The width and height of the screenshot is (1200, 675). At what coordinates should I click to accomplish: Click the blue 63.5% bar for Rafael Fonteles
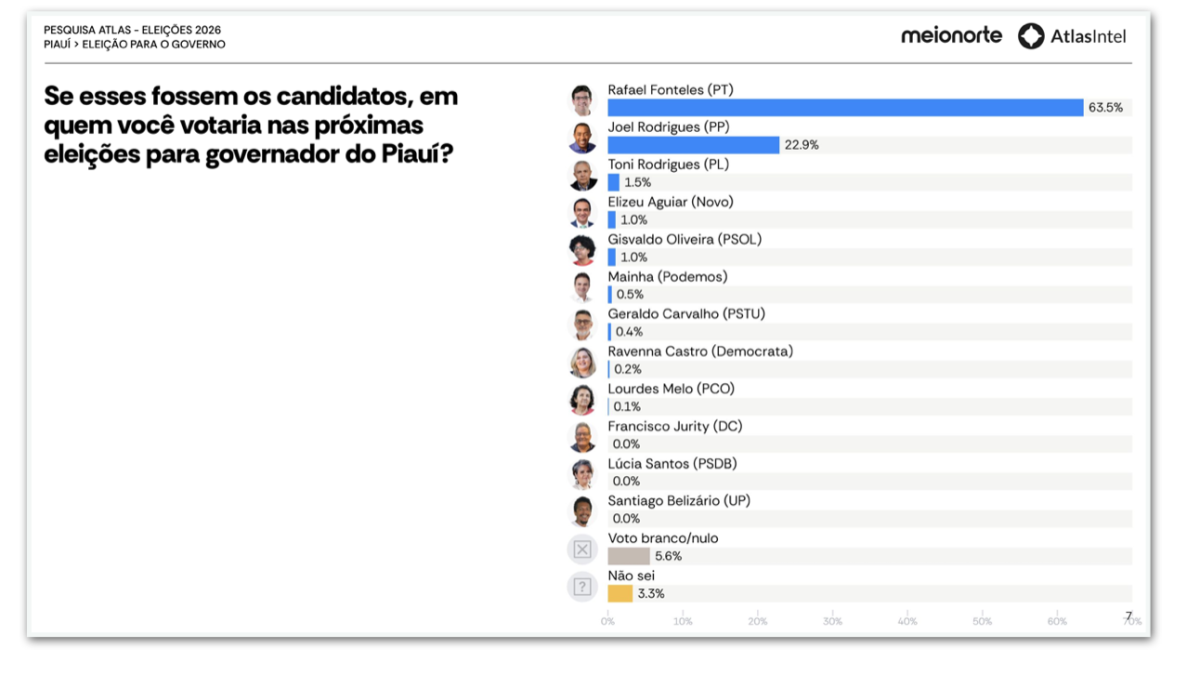(845, 107)
